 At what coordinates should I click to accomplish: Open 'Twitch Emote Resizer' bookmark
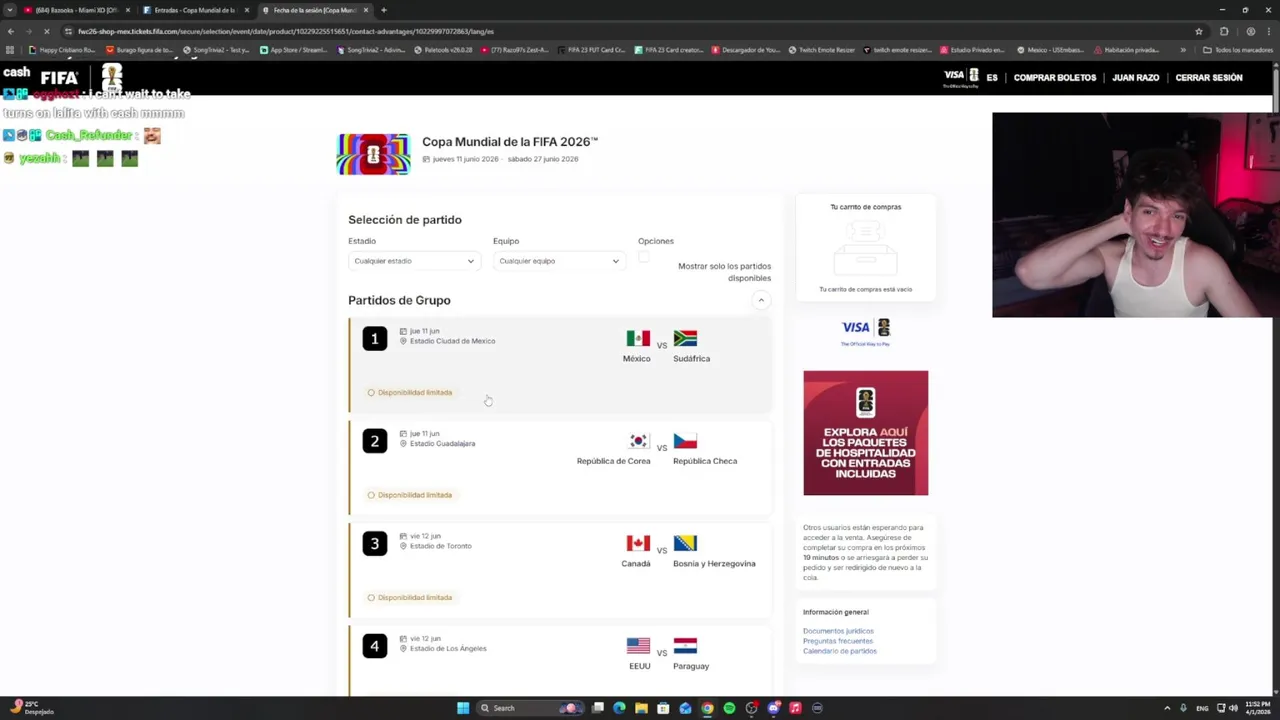coord(822,50)
